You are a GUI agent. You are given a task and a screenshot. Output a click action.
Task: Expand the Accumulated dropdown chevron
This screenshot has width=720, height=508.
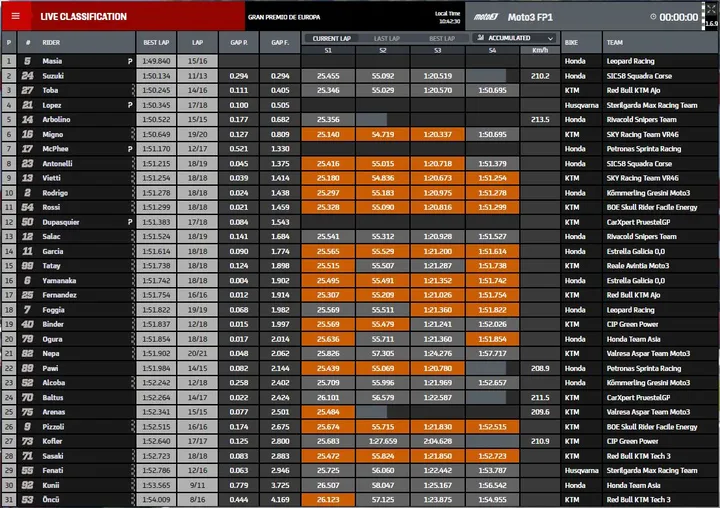550,39
